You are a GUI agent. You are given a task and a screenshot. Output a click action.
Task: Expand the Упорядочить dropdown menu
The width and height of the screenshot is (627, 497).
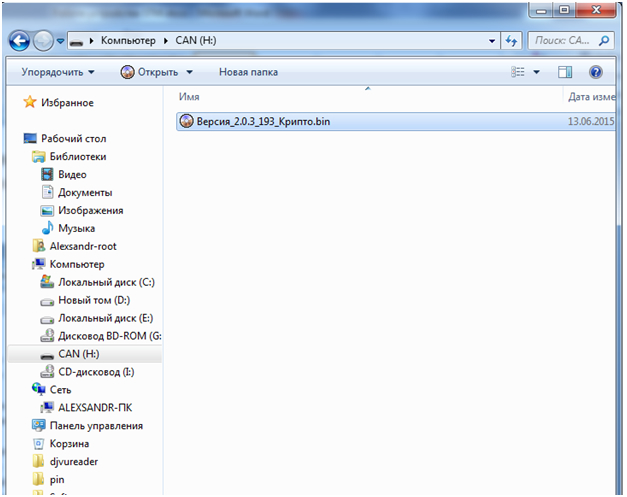pyautogui.click(x=58, y=72)
